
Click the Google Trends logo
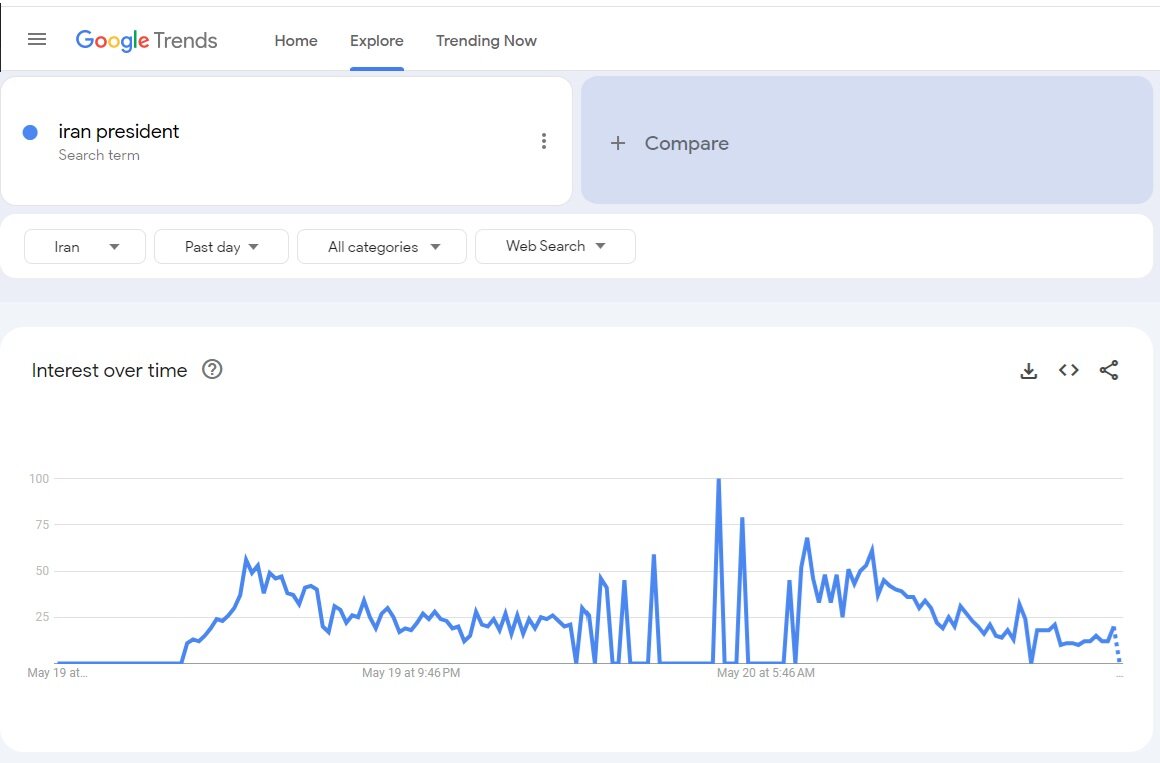(x=147, y=41)
